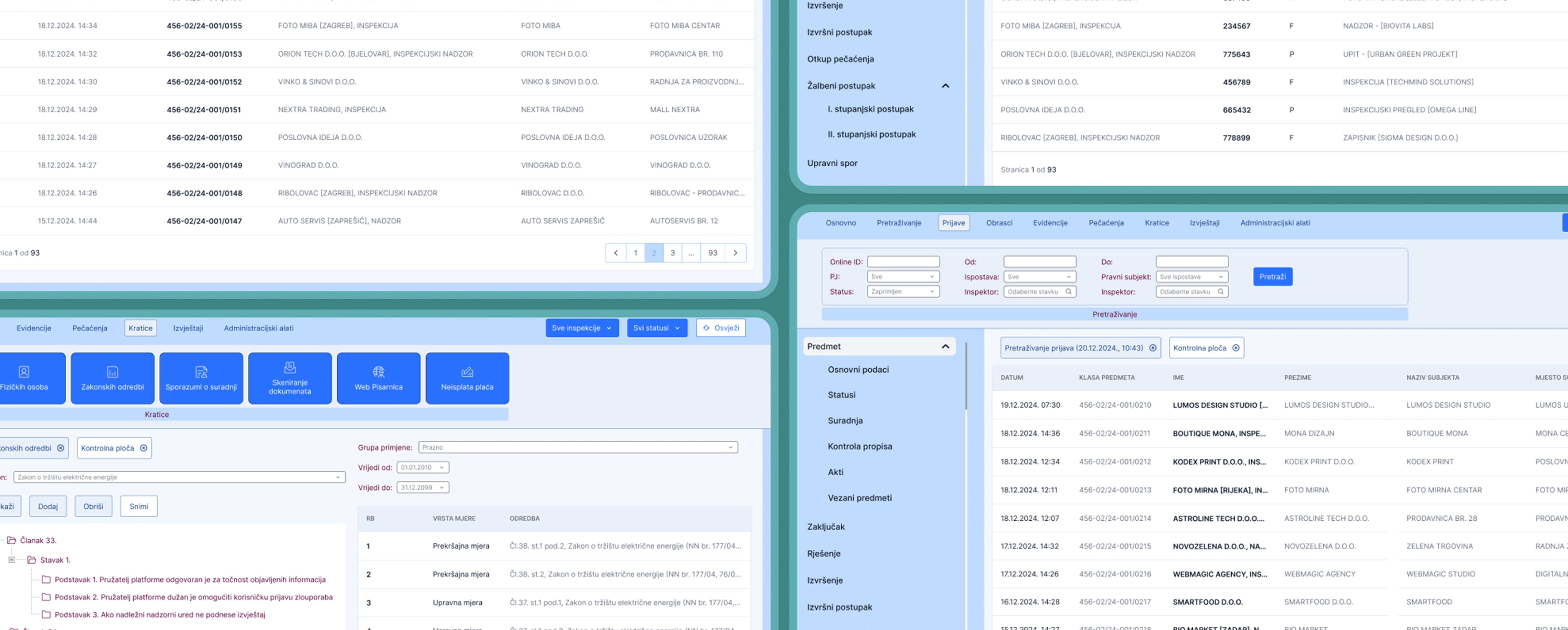This screenshot has width=1568, height=630.
Task: Close the Pretraživanje prijava search tab
Action: pyautogui.click(x=1152, y=348)
